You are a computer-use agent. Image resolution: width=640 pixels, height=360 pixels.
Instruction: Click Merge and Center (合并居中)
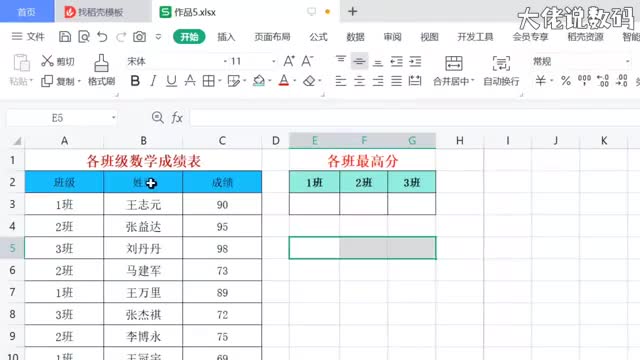453,70
